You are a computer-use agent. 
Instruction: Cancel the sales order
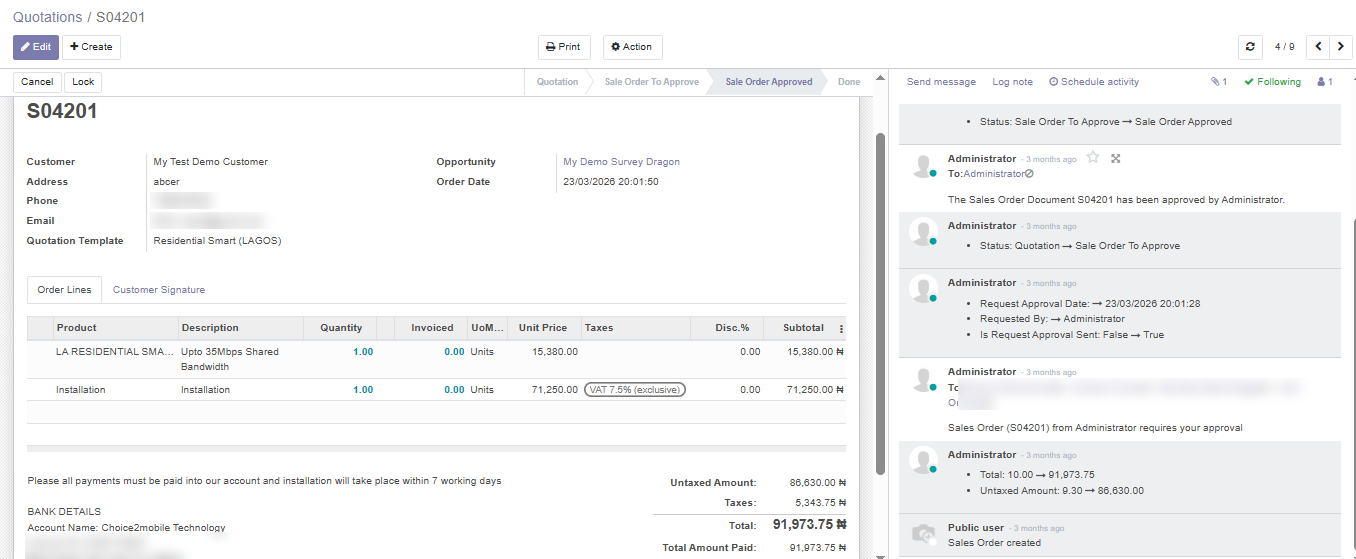(37, 82)
